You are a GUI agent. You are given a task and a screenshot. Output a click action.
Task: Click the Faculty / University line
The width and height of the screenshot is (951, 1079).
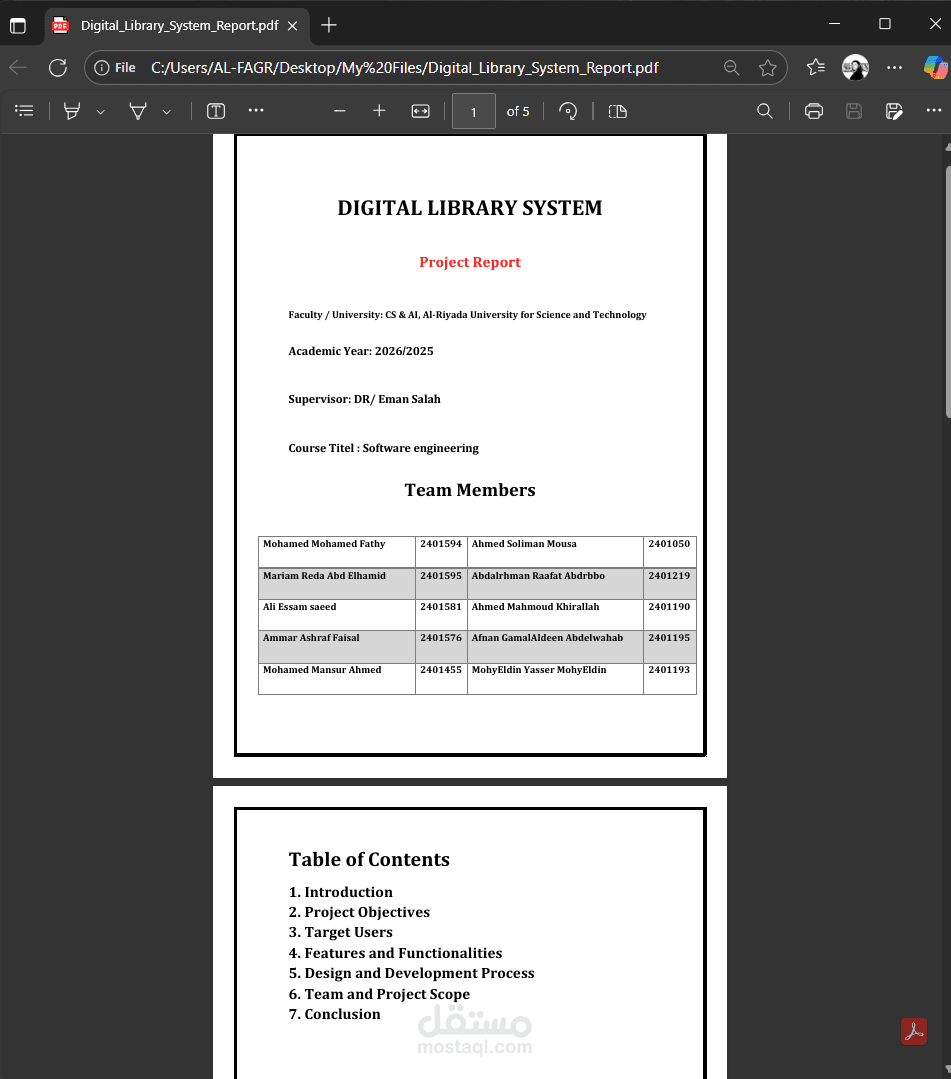(467, 314)
